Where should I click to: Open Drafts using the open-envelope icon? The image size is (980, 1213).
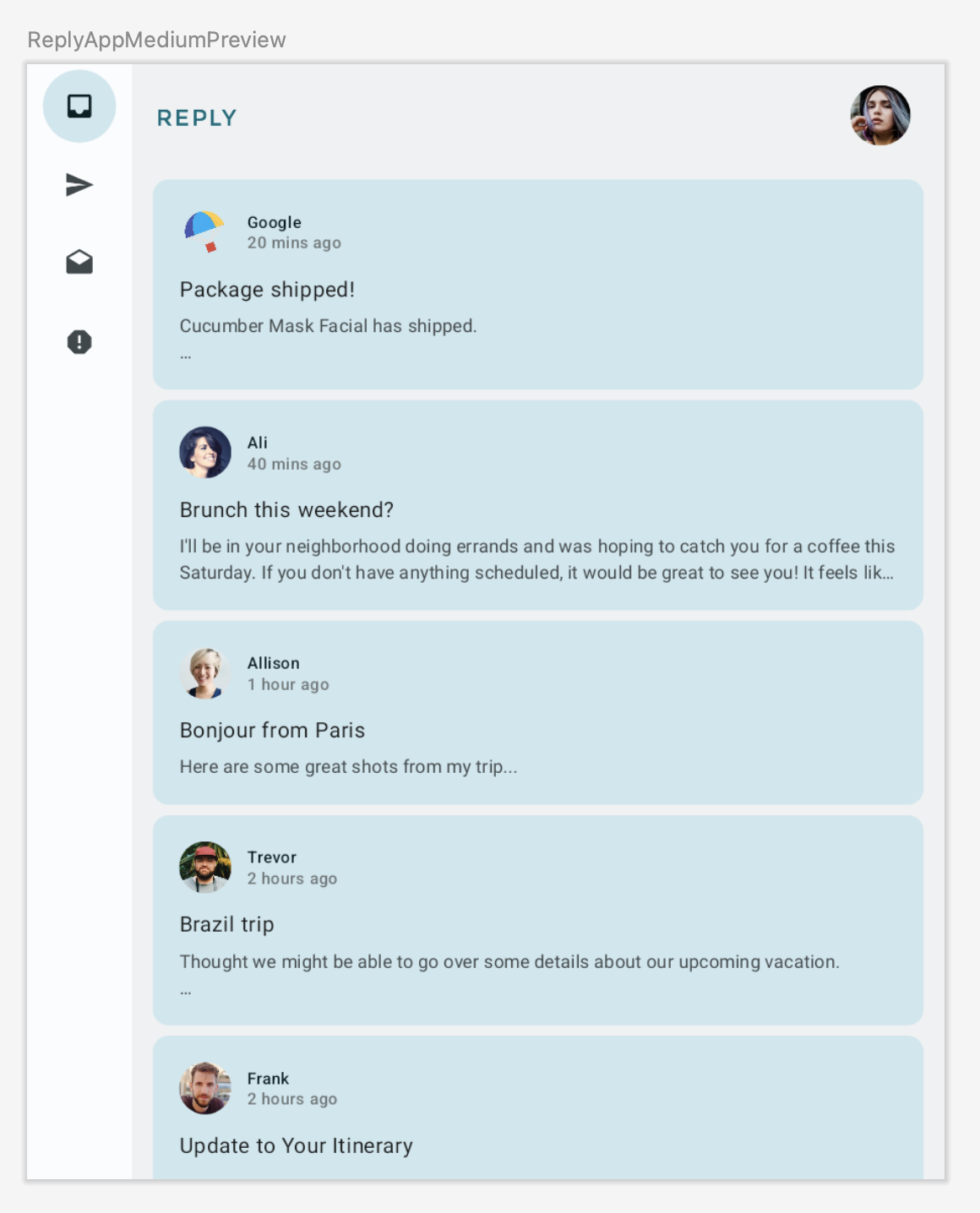[x=79, y=263]
